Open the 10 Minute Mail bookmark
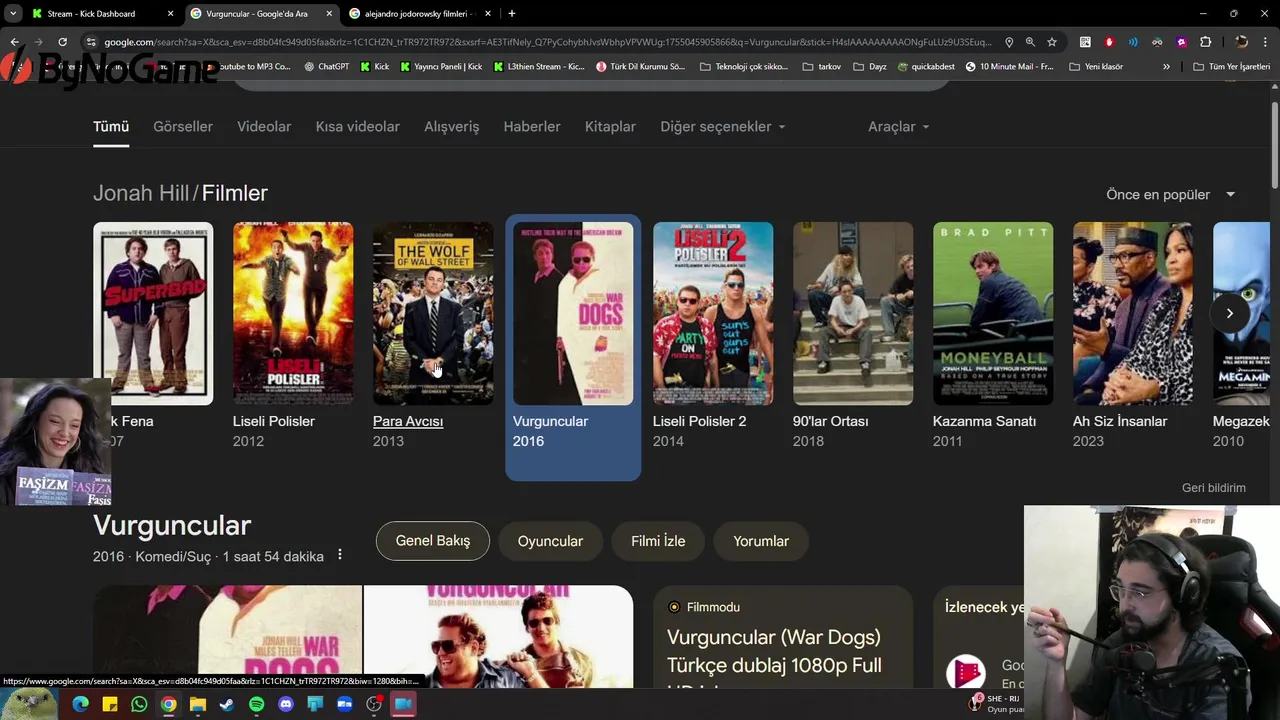1280x720 pixels. click(1009, 67)
